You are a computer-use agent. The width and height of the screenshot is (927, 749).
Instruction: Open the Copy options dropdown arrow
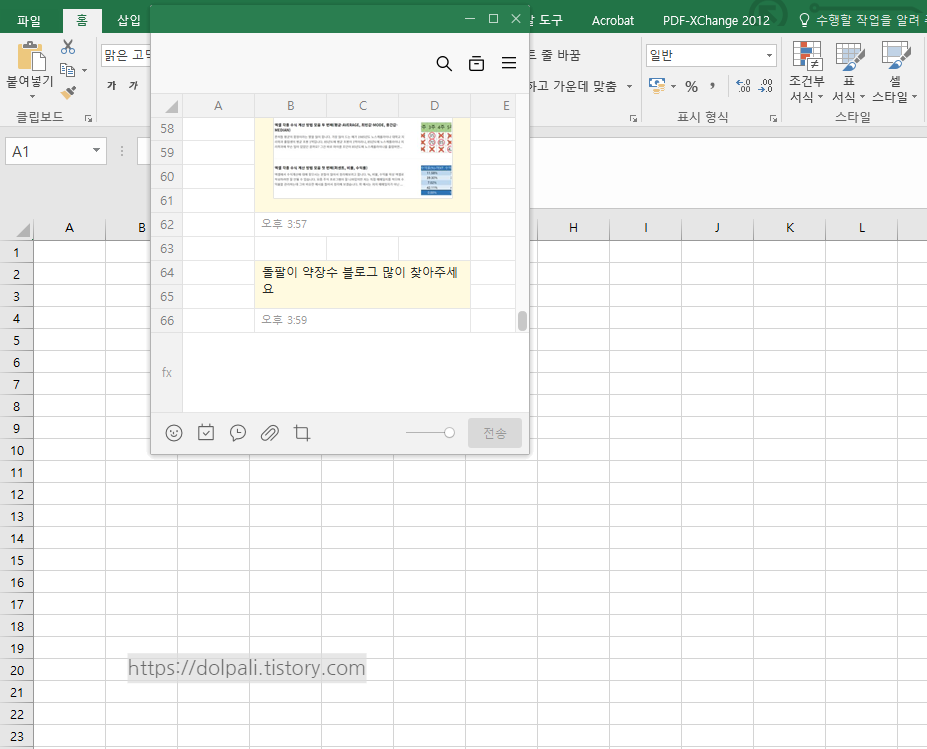pyautogui.click(x=85, y=70)
